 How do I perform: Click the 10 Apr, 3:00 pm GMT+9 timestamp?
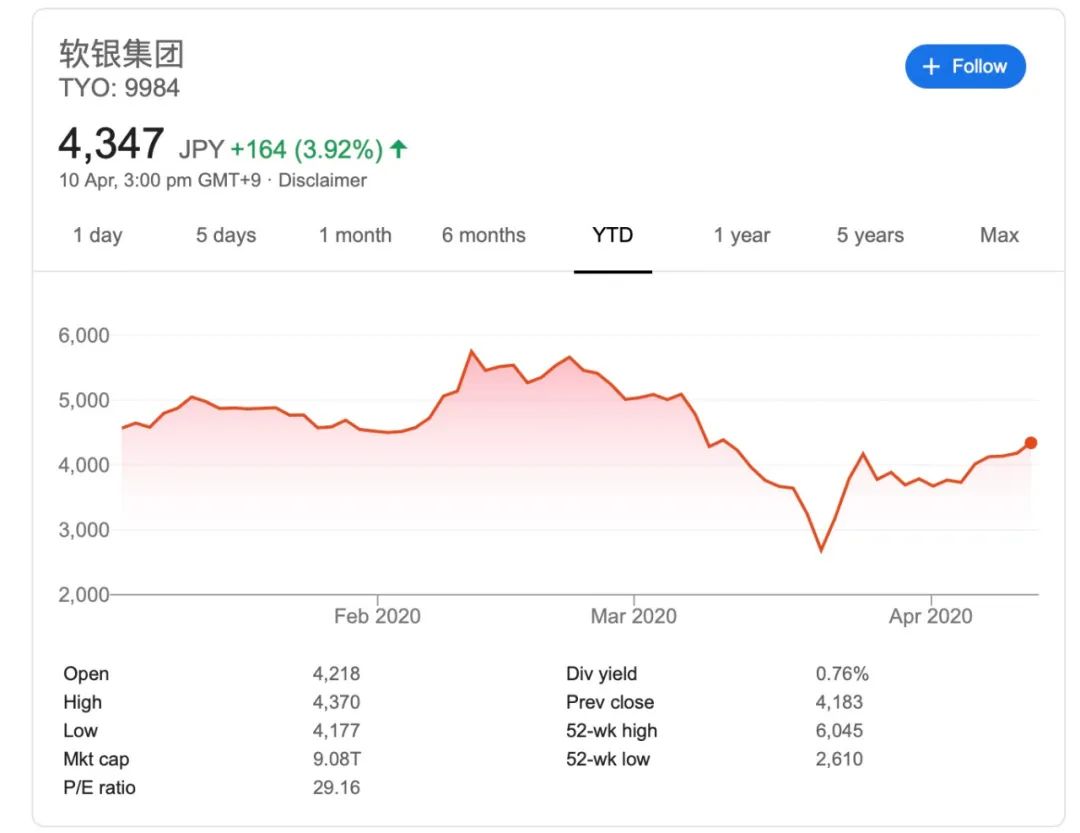pyautogui.click(x=160, y=181)
